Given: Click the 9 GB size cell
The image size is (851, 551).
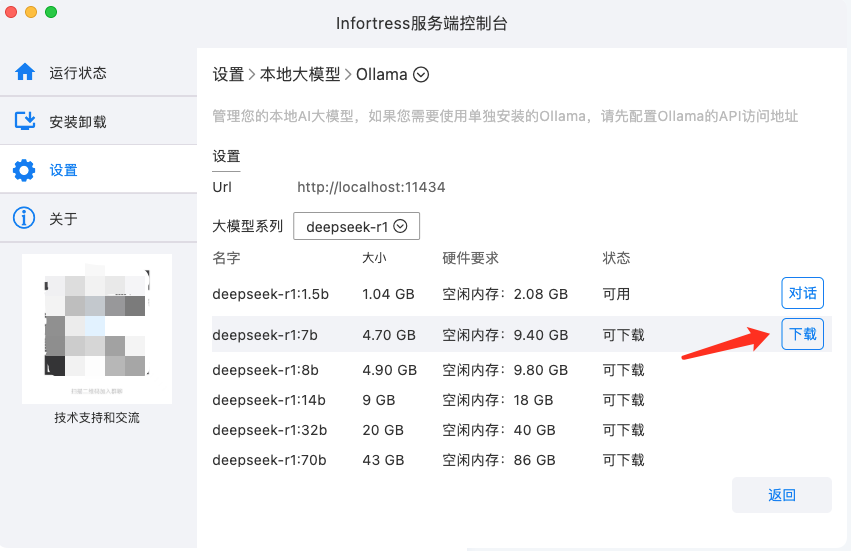Looking at the screenshot, I should [379, 400].
